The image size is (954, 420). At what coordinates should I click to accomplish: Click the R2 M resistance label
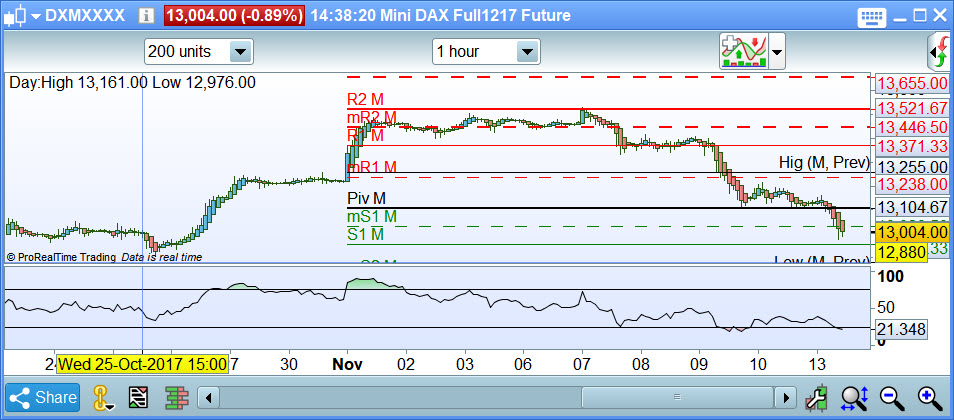tap(366, 99)
